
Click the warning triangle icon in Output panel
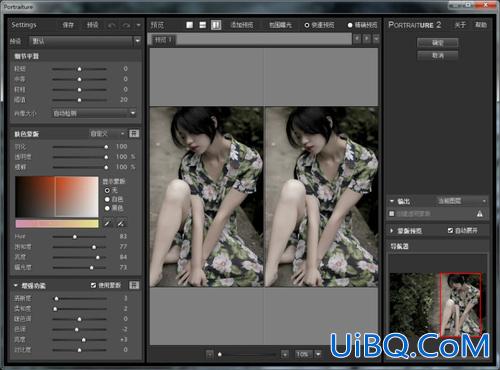pyautogui.click(x=480, y=214)
